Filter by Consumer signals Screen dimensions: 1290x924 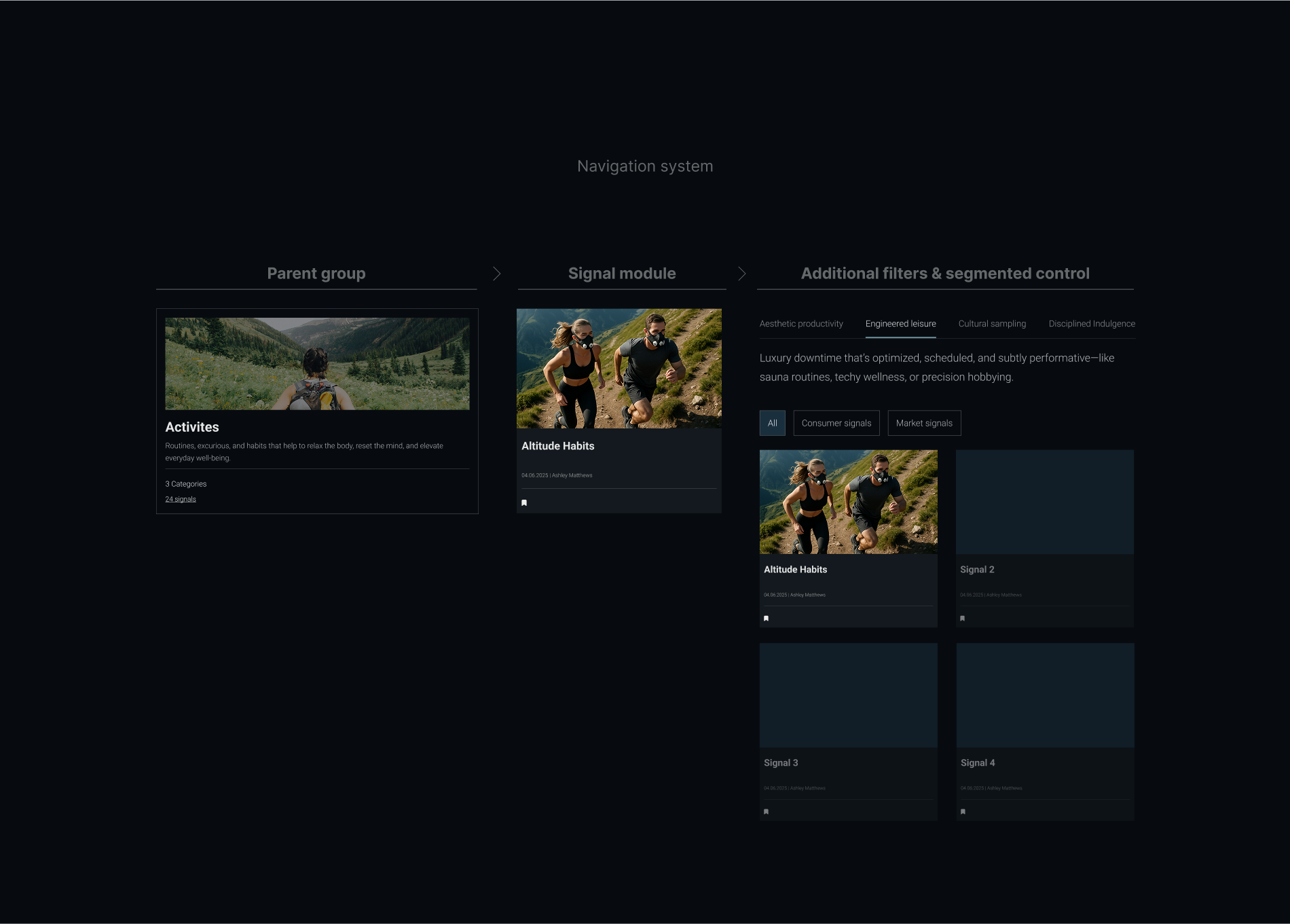(836, 423)
